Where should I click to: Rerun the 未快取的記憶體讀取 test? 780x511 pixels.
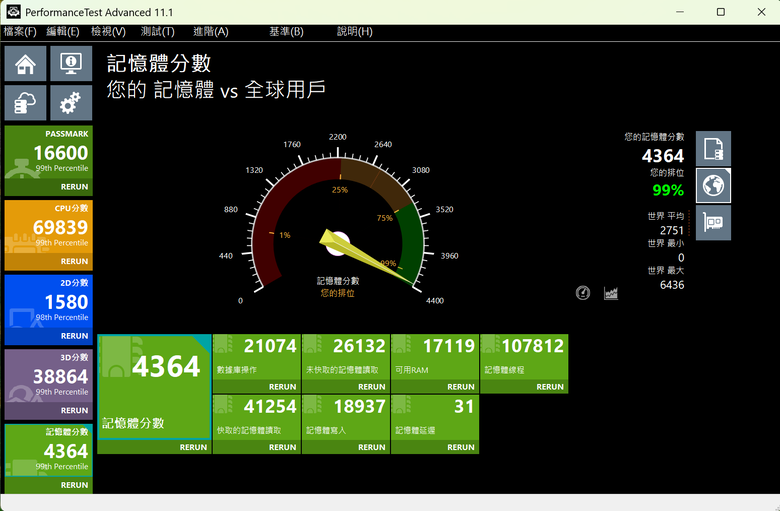(372, 387)
